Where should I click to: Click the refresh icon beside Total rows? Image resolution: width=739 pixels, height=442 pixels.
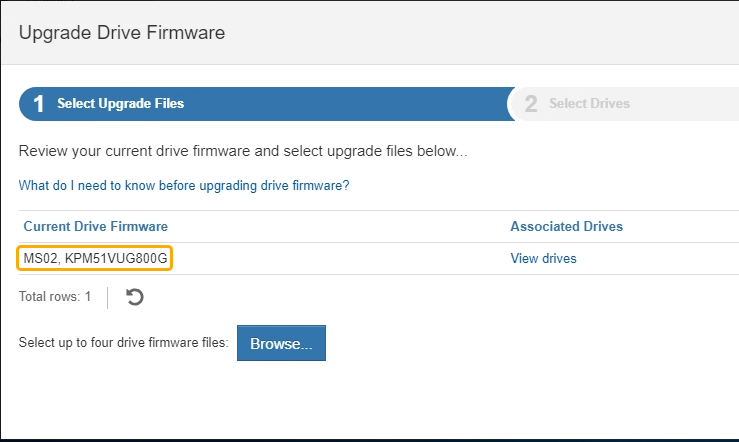135,297
